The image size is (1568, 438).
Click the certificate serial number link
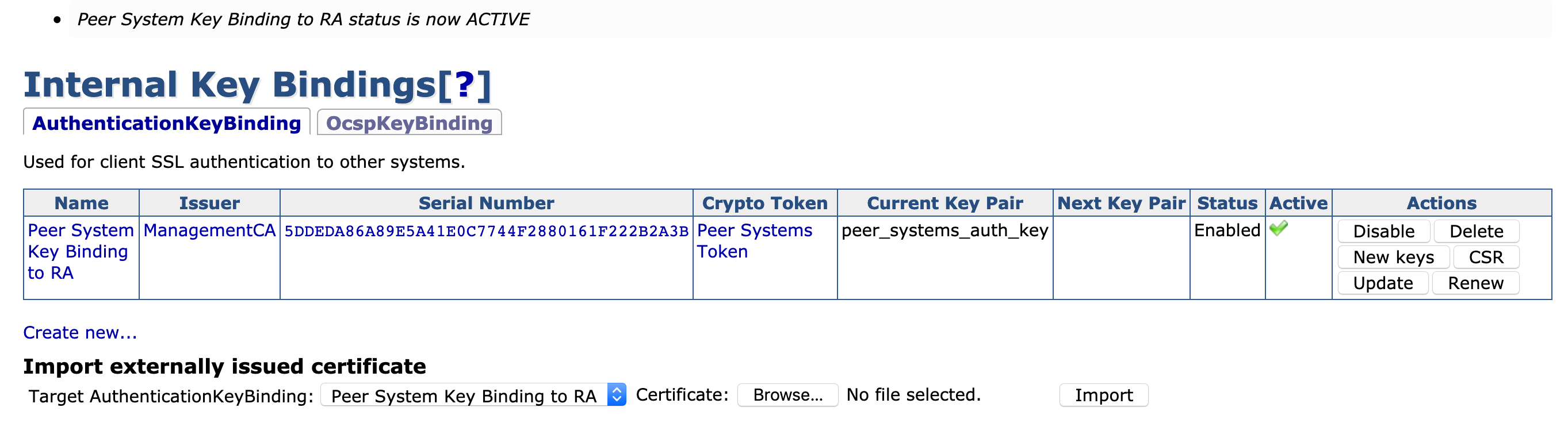click(x=487, y=231)
